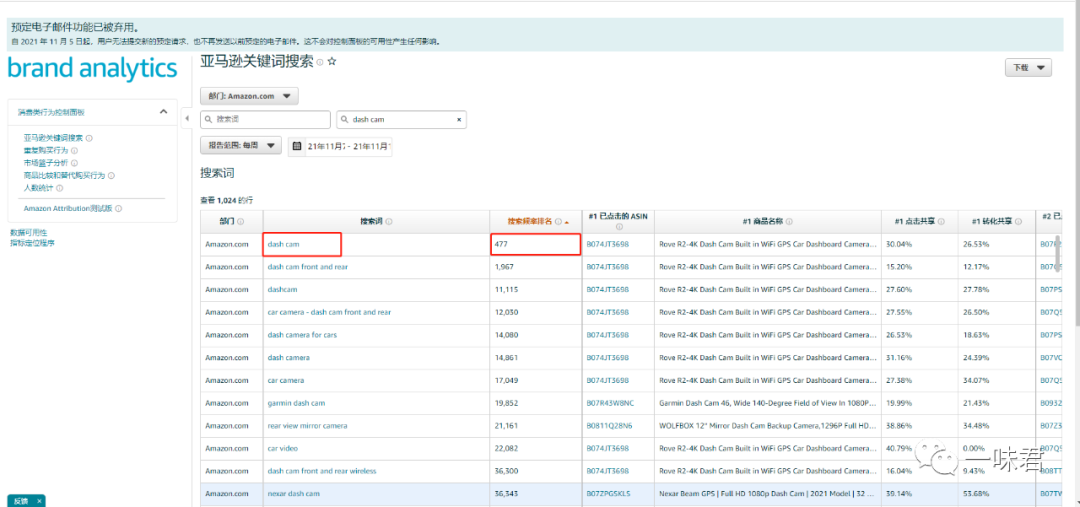Dismiss the 反馈 feedback tab with its x
Screen dimensions: 1080x507
(x=39, y=501)
